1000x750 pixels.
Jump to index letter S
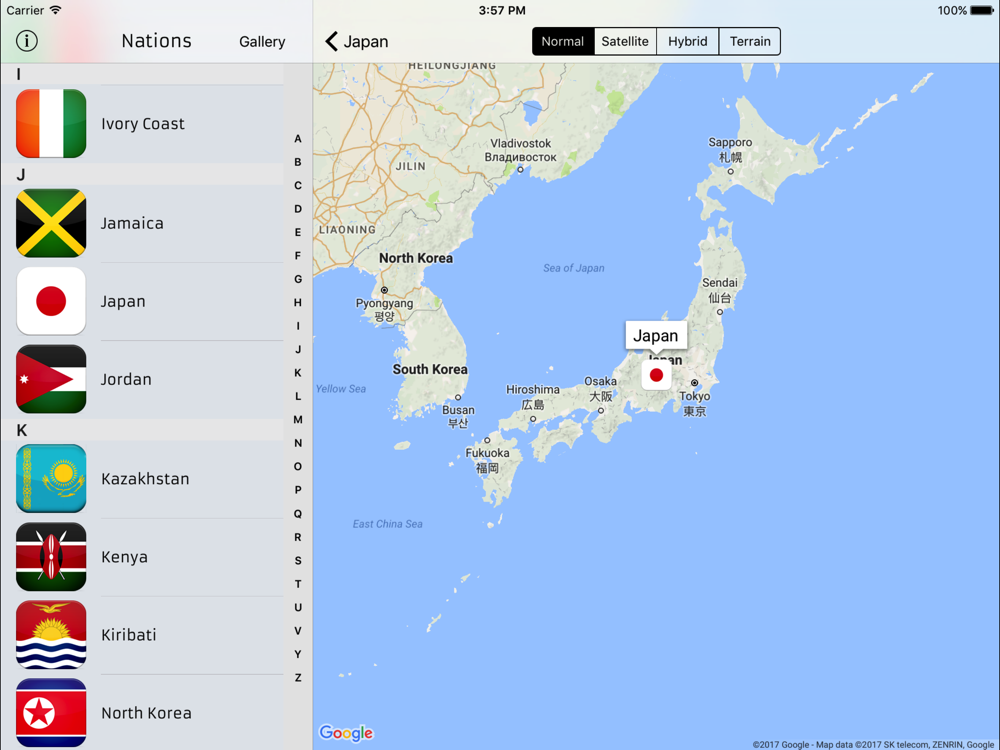[298, 561]
